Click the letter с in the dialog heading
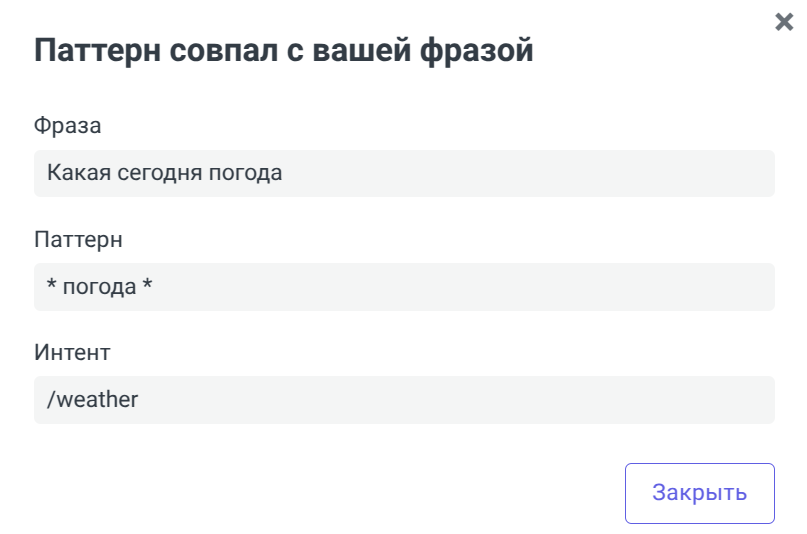Image resolution: width=807 pixels, height=534 pixels. pos(304,50)
